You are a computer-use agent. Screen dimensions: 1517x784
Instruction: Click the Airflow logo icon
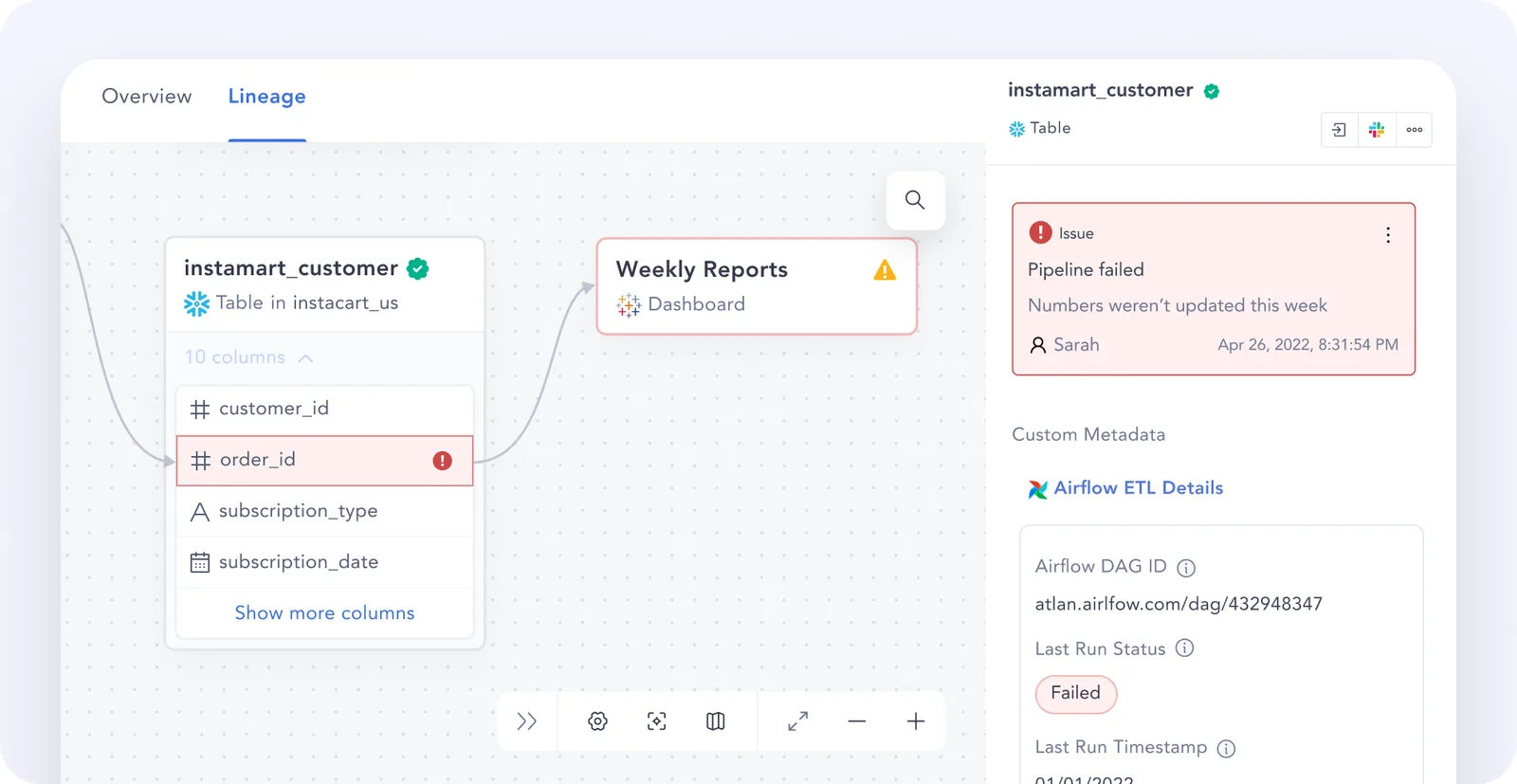(x=1038, y=489)
